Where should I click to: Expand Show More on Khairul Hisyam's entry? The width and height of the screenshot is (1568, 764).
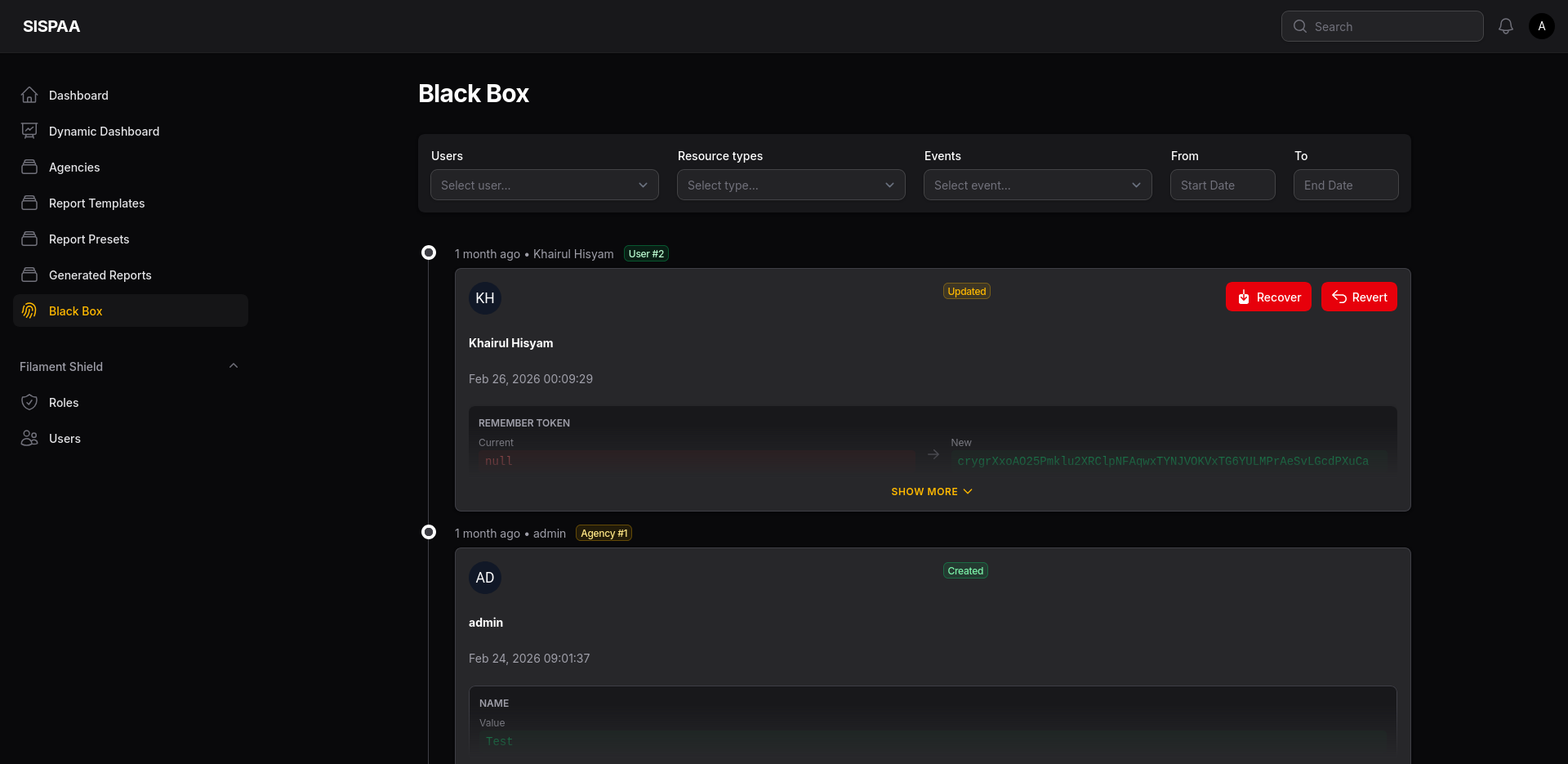(931, 491)
